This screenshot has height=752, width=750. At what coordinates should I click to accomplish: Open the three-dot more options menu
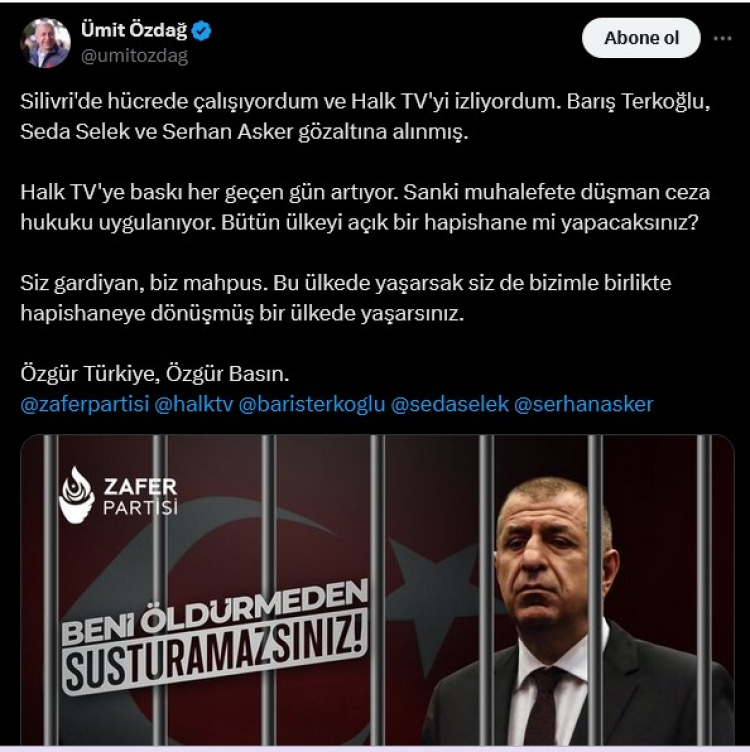click(722, 38)
